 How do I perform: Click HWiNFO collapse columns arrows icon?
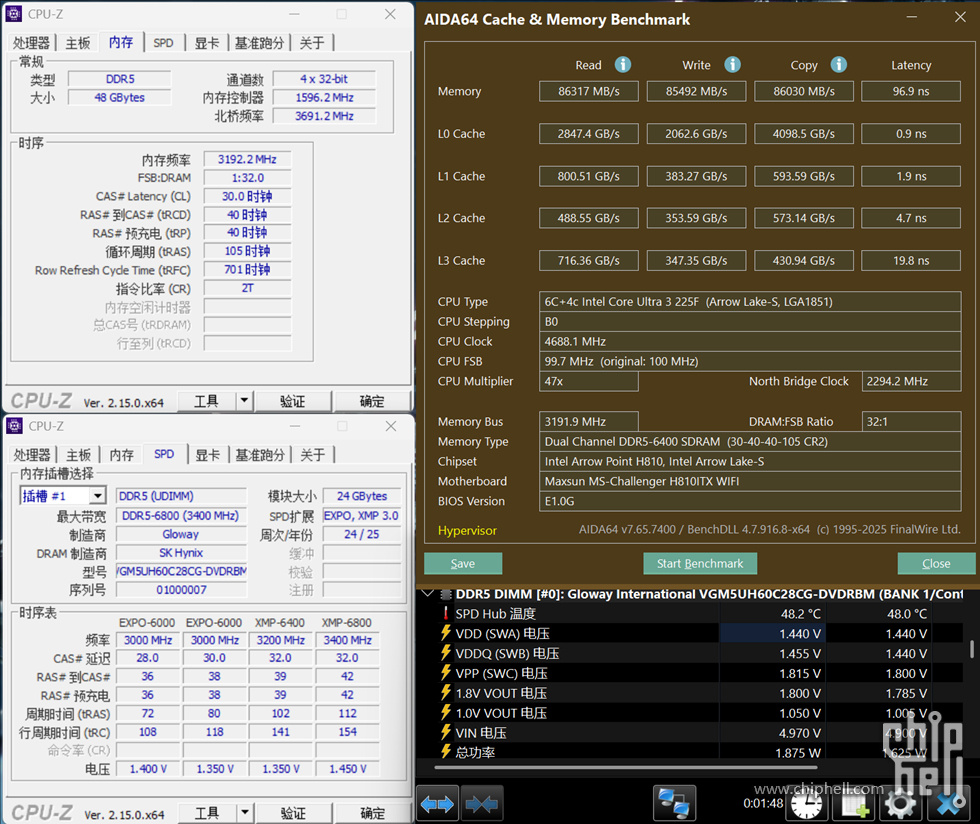(x=482, y=804)
